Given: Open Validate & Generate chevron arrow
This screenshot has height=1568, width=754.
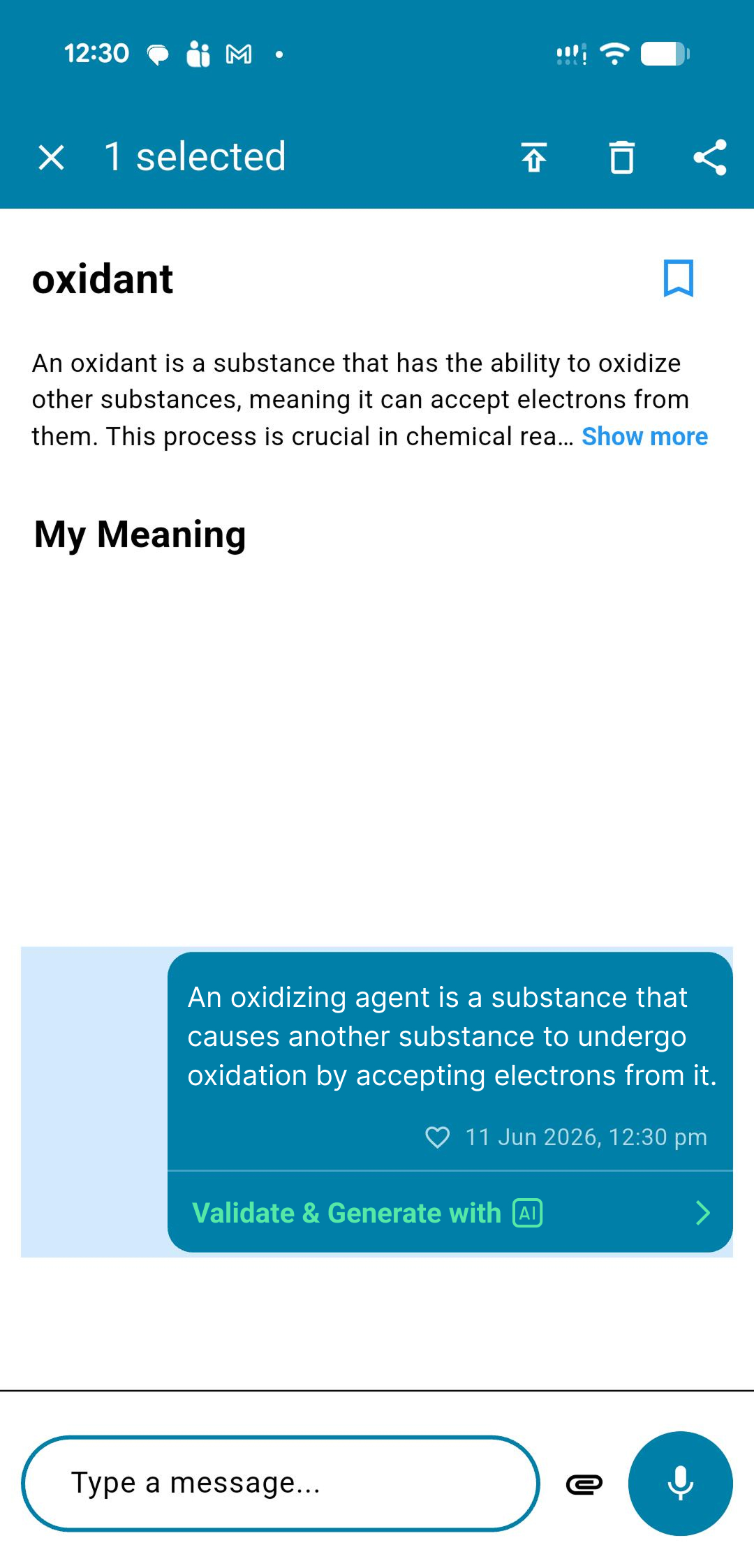Looking at the screenshot, I should pos(702,1213).
